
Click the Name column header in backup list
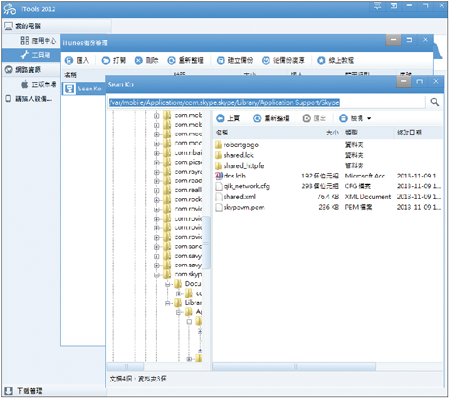[x=70, y=75]
